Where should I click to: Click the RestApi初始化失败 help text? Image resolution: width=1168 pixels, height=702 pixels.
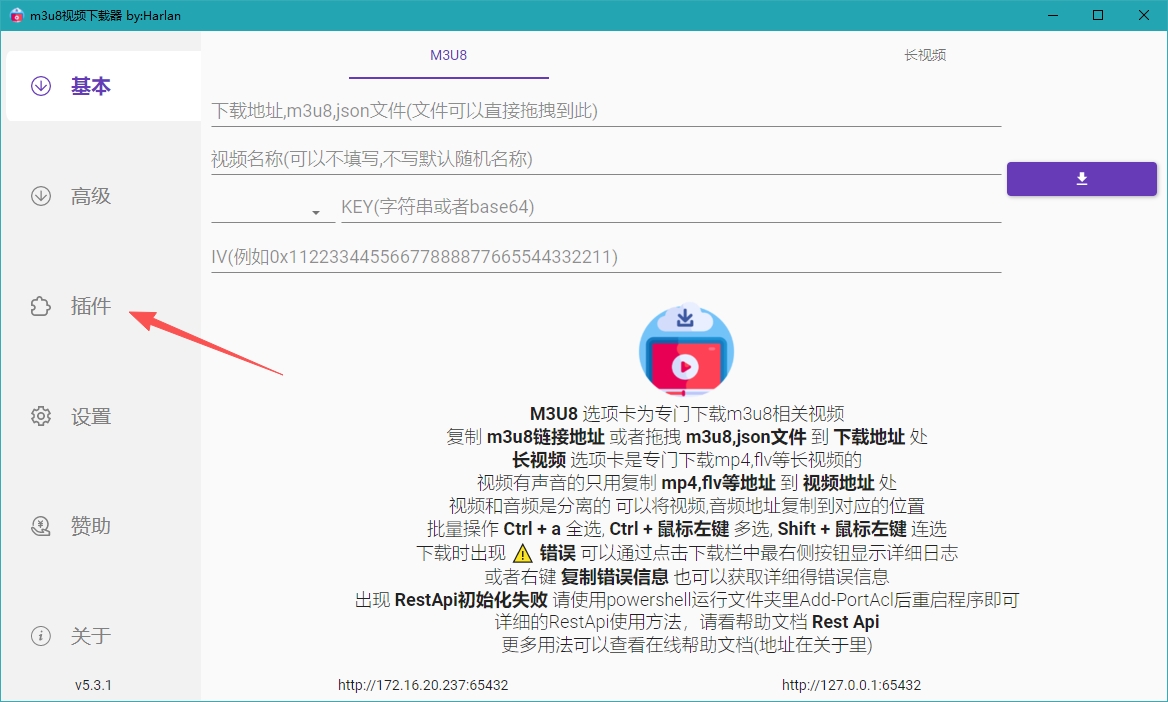(x=471, y=600)
